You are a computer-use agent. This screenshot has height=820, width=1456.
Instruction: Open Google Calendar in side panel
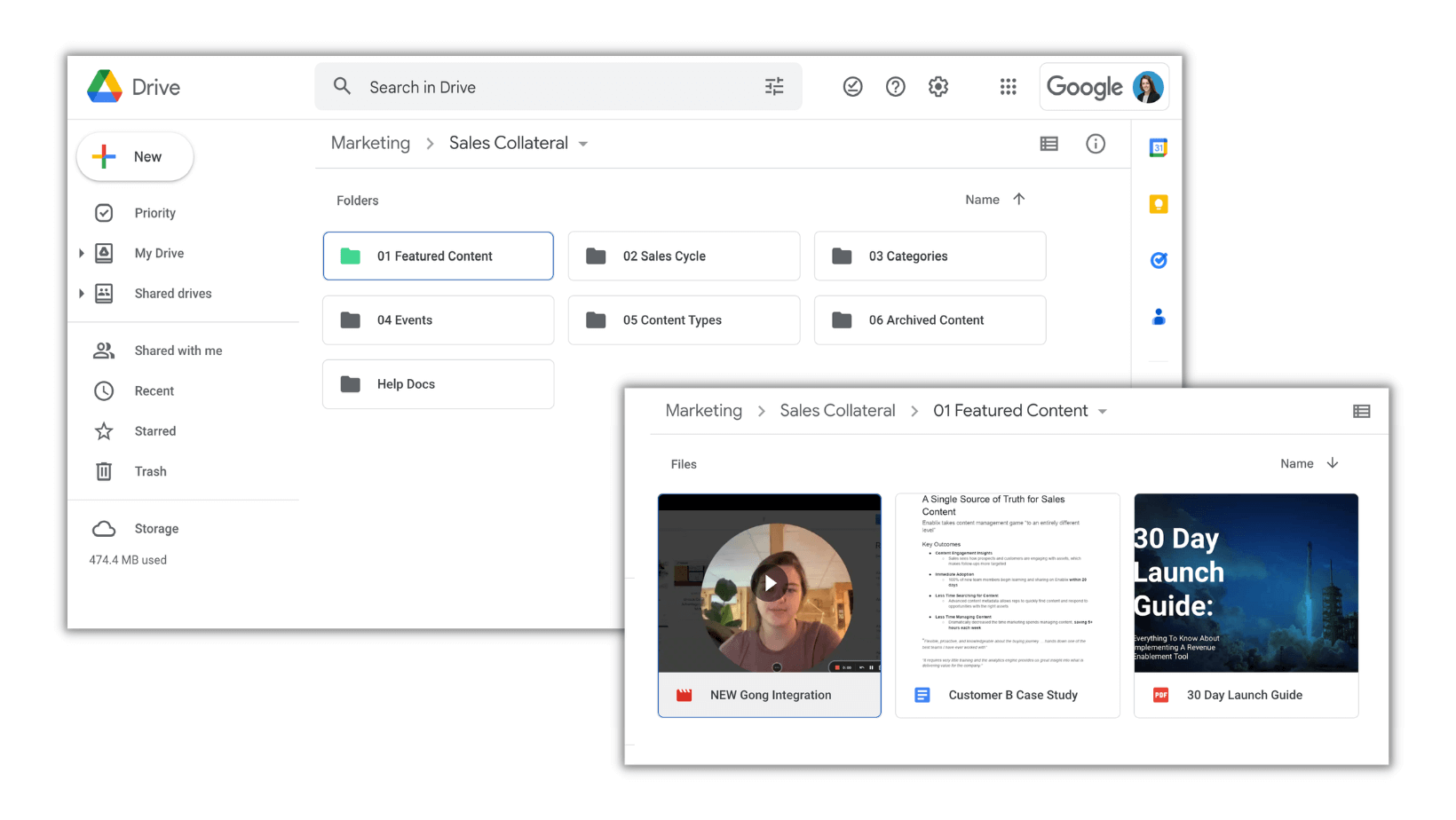click(1158, 147)
